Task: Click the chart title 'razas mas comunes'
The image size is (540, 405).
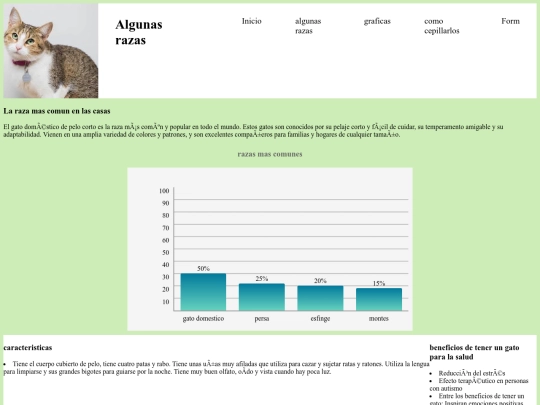Action: [270, 154]
